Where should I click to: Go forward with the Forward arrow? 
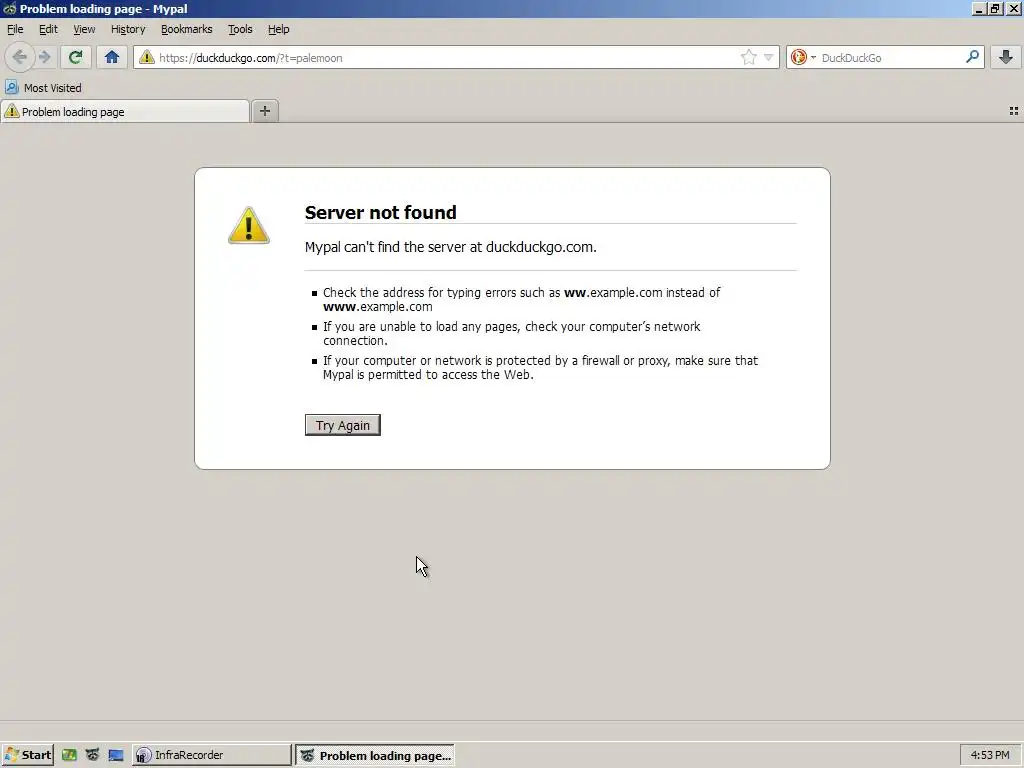click(44, 57)
